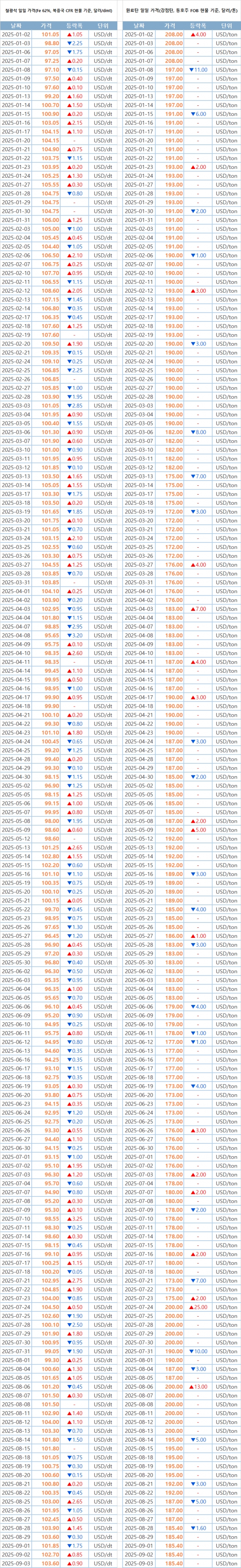Click the 등락폭 header of the iron ore table
Screen dimensions: 241x1568
click(74, 26)
